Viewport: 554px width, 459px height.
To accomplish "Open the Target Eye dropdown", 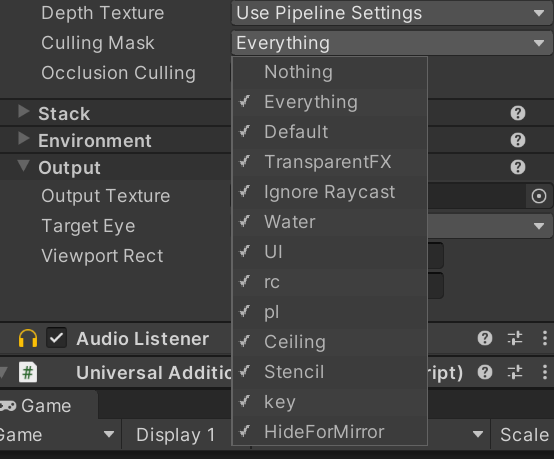I will click(x=490, y=226).
